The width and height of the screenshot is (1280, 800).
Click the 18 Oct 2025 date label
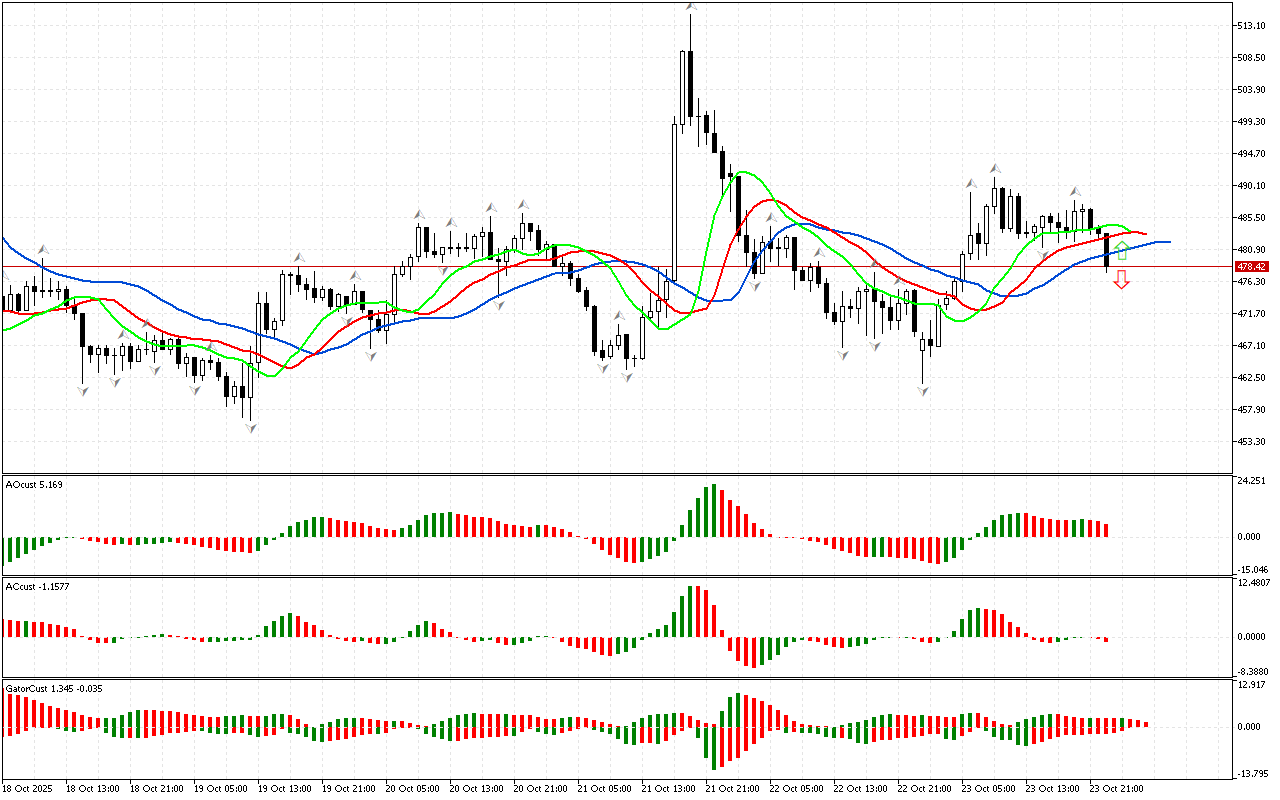point(30,789)
